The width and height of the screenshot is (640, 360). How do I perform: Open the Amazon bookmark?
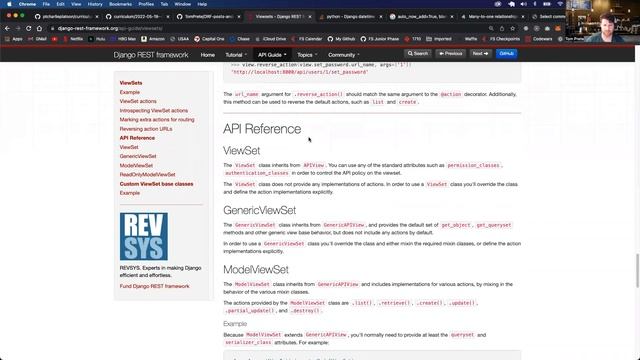click(153, 39)
